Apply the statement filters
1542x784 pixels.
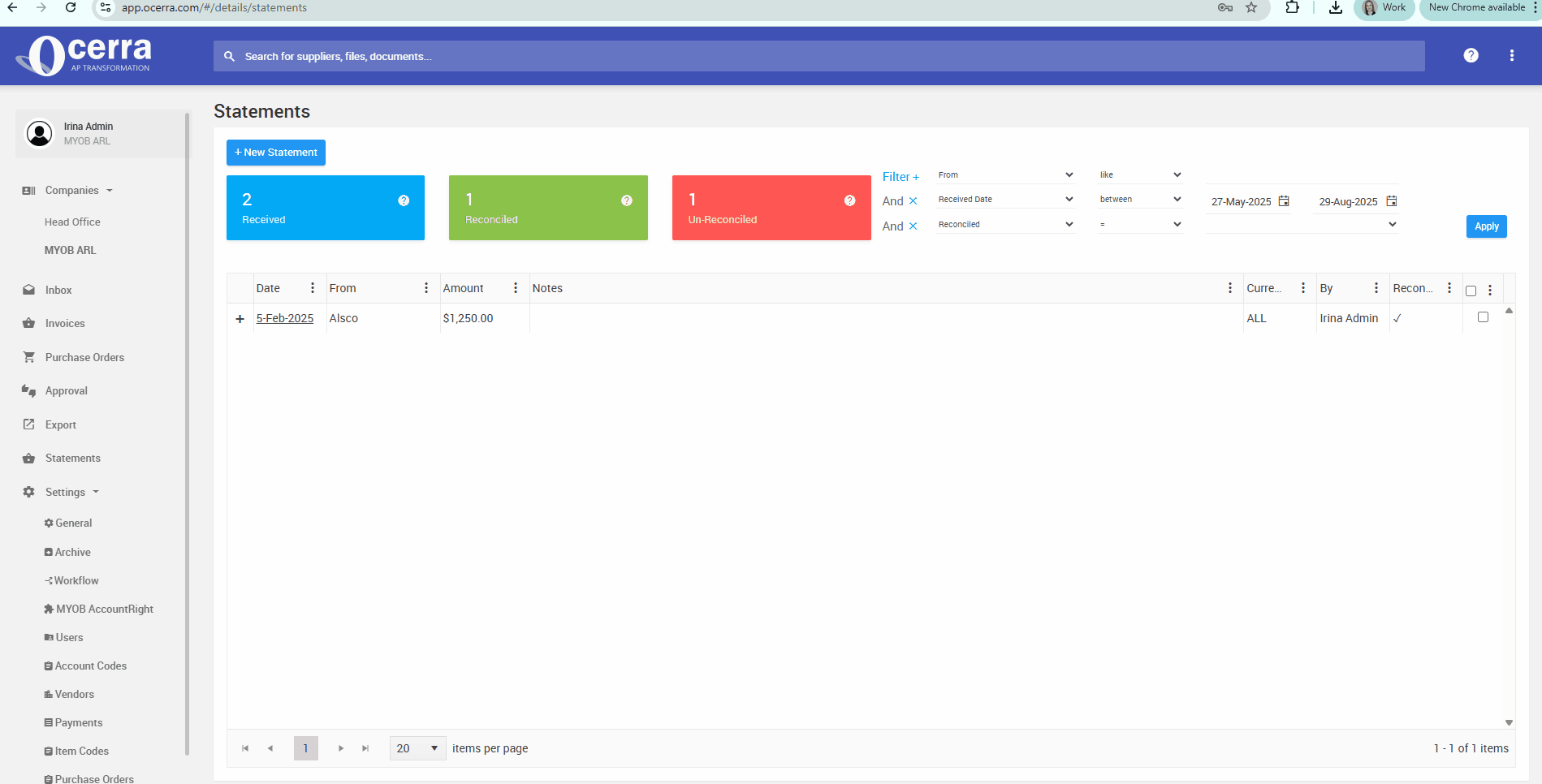tap(1486, 226)
